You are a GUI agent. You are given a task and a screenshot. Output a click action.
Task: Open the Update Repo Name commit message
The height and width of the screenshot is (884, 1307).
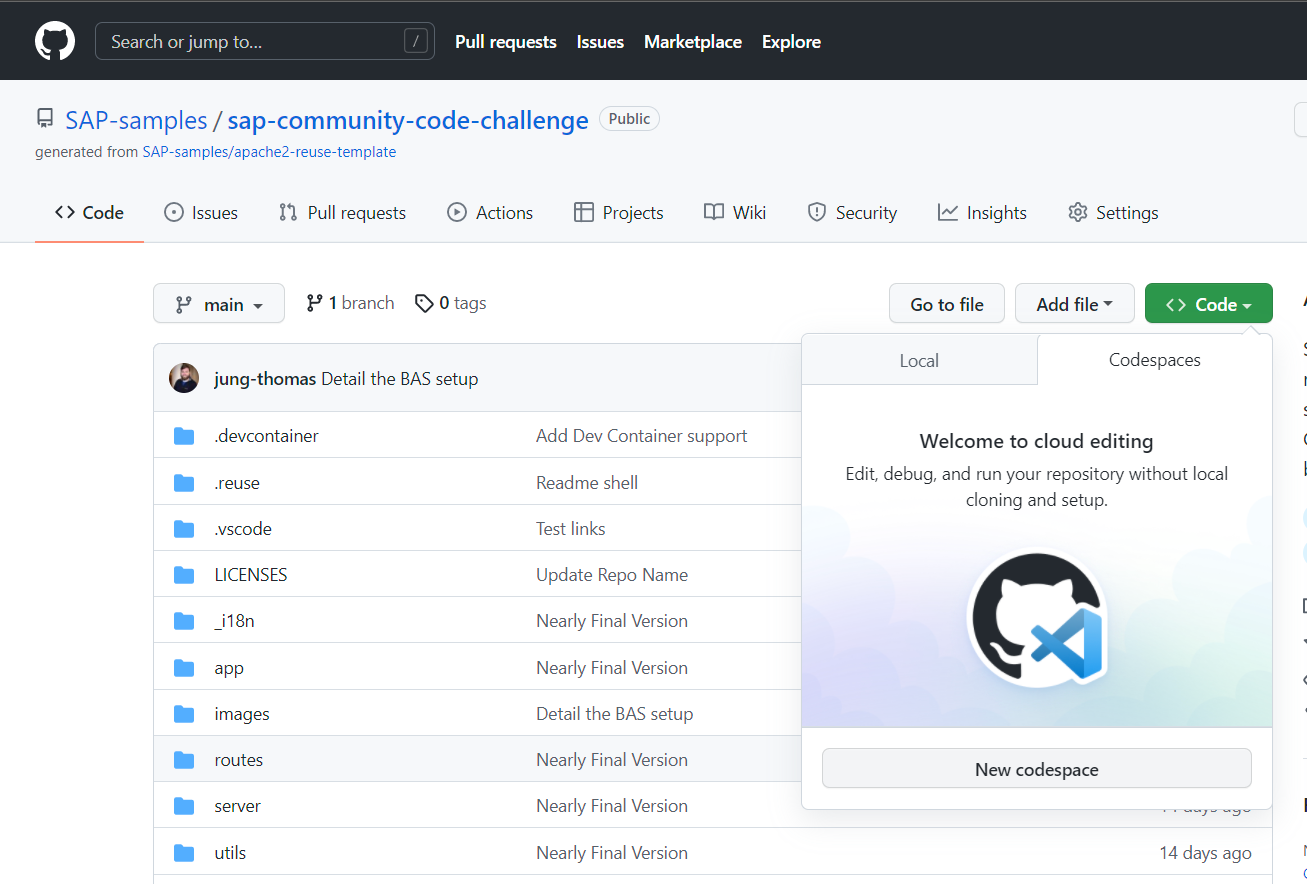coord(612,575)
